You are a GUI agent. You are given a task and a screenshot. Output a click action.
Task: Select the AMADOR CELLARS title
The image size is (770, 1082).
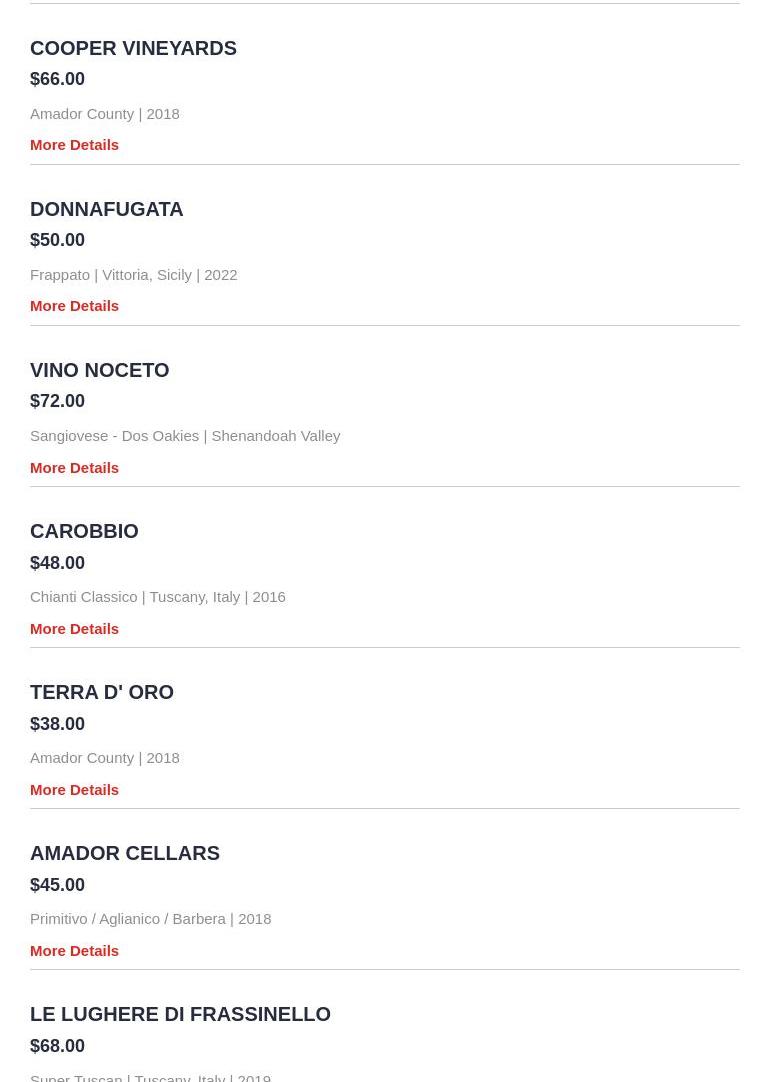coord(125,853)
